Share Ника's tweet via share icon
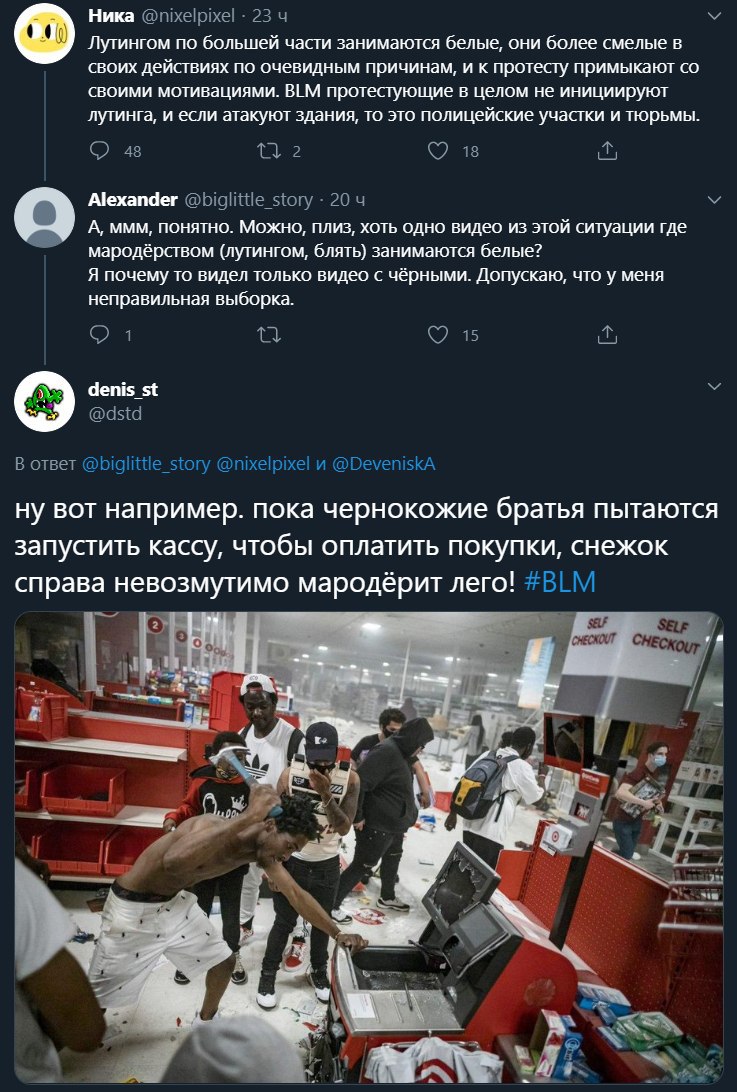The height and width of the screenshot is (1092, 737). (x=607, y=150)
